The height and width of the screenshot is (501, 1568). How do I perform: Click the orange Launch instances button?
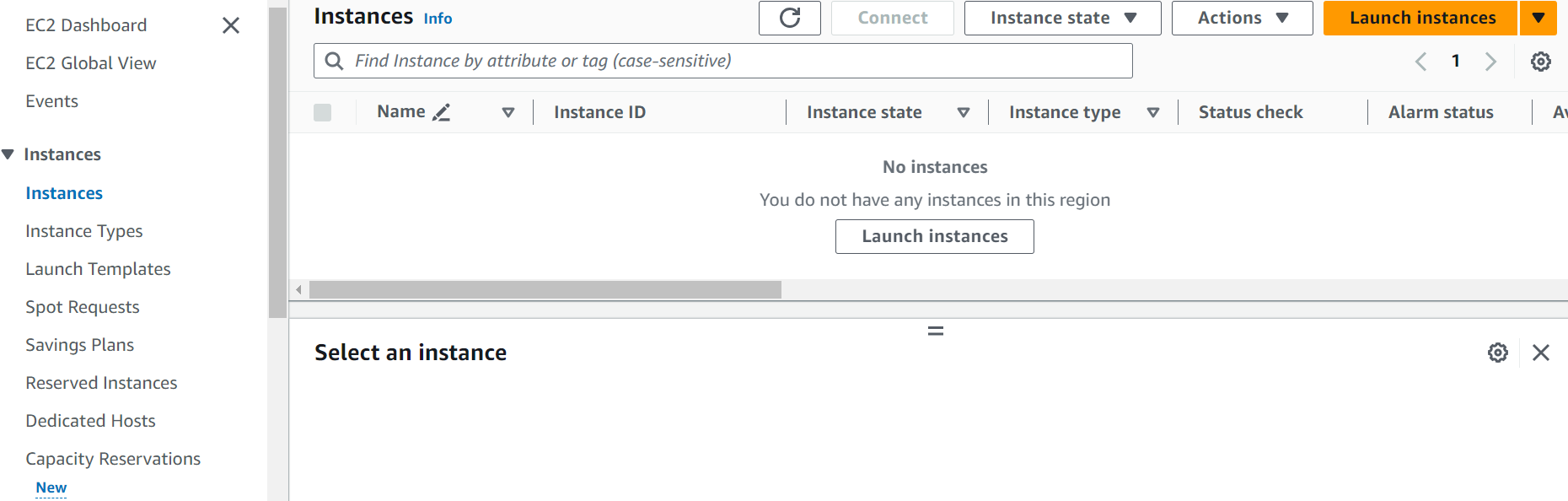(x=1421, y=18)
